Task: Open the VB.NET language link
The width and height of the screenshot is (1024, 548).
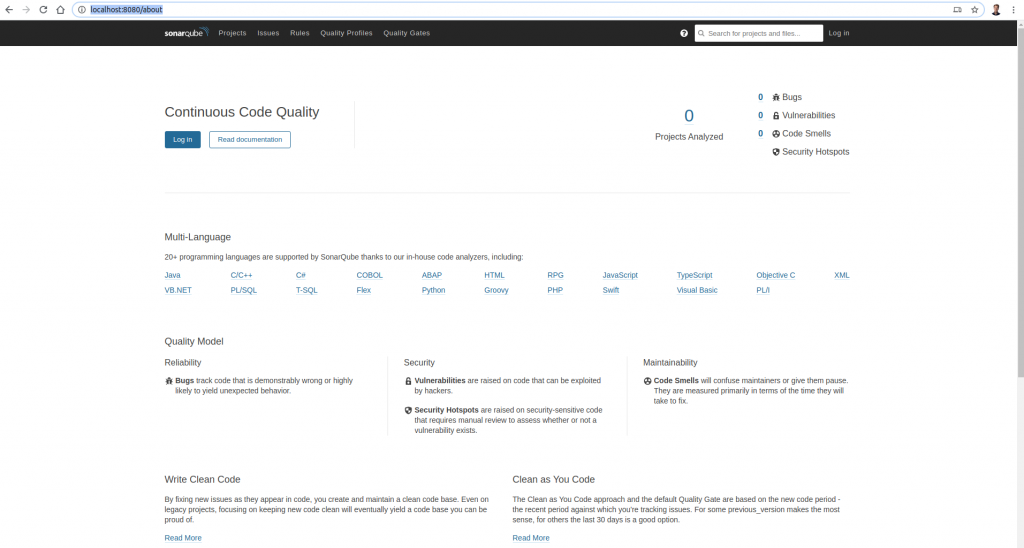Action: [178, 291]
